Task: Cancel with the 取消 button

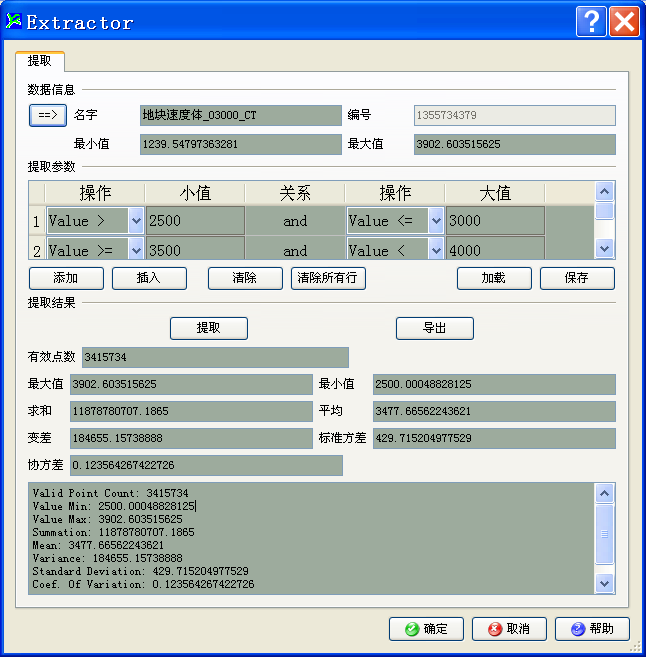Action: (509, 629)
